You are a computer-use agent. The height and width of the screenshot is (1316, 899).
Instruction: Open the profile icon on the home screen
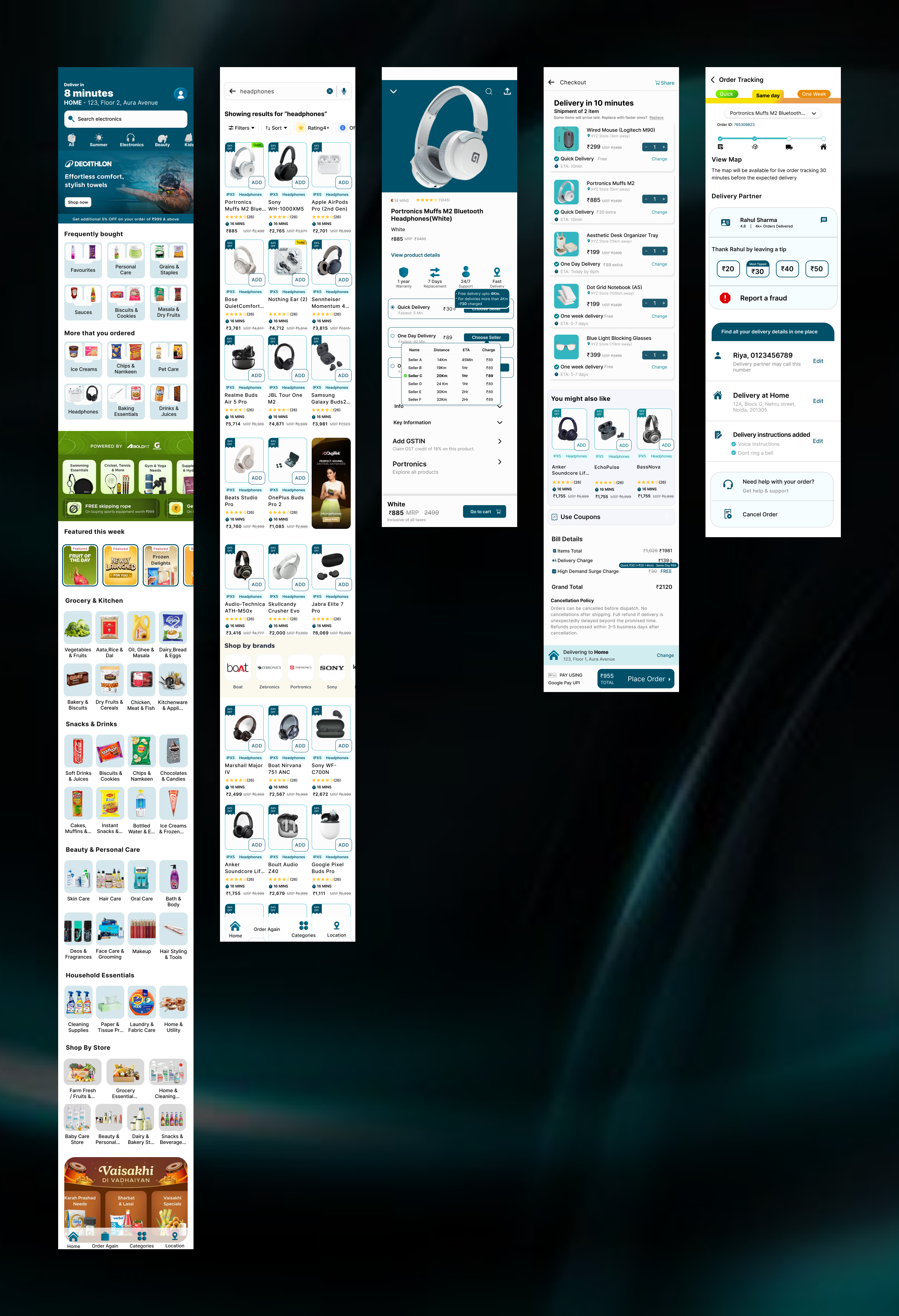(x=180, y=94)
